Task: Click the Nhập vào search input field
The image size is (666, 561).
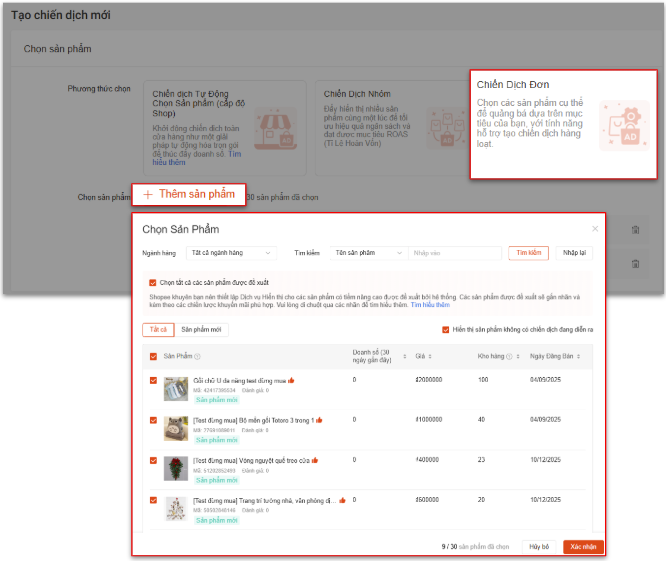Action: [454, 253]
